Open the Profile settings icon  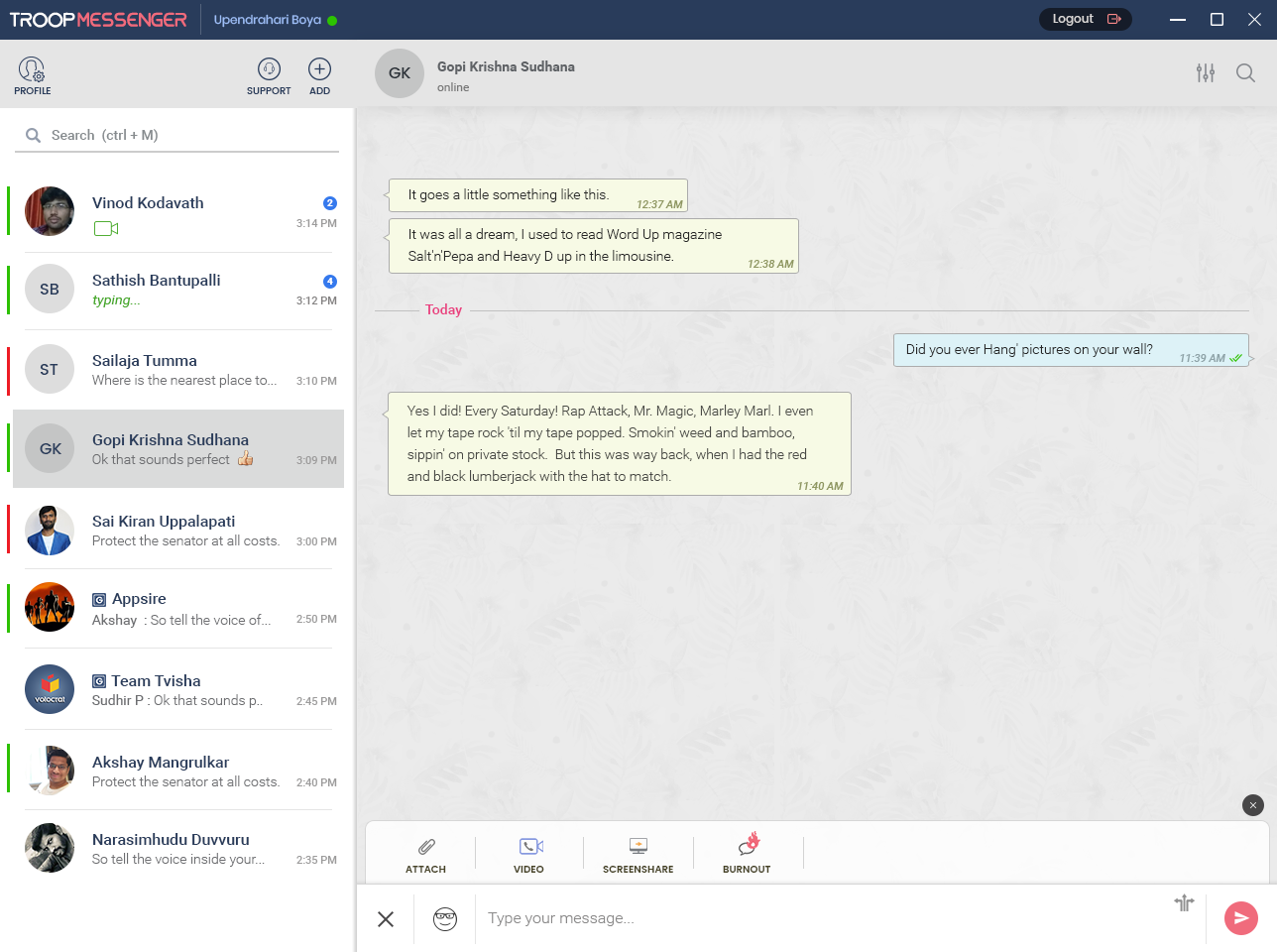click(x=32, y=69)
